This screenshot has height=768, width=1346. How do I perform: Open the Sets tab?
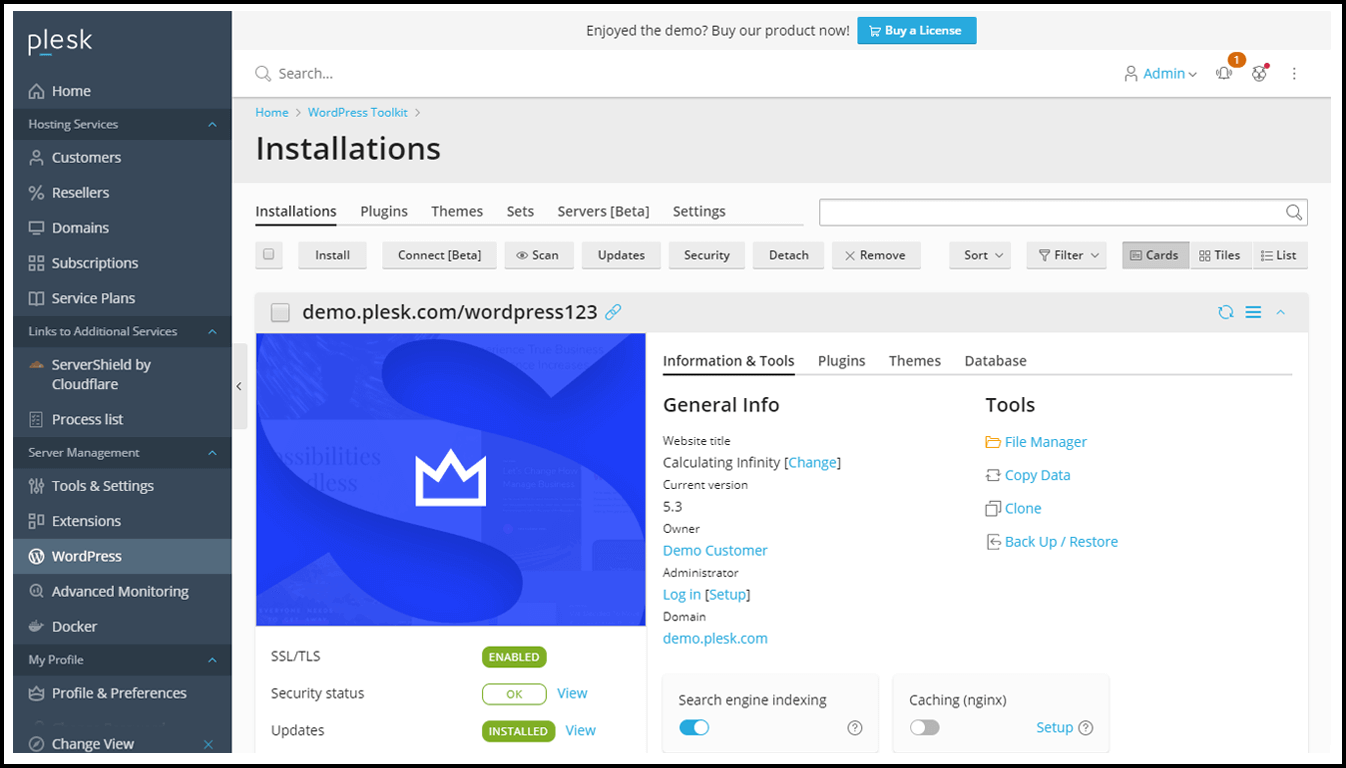pyautogui.click(x=520, y=211)
